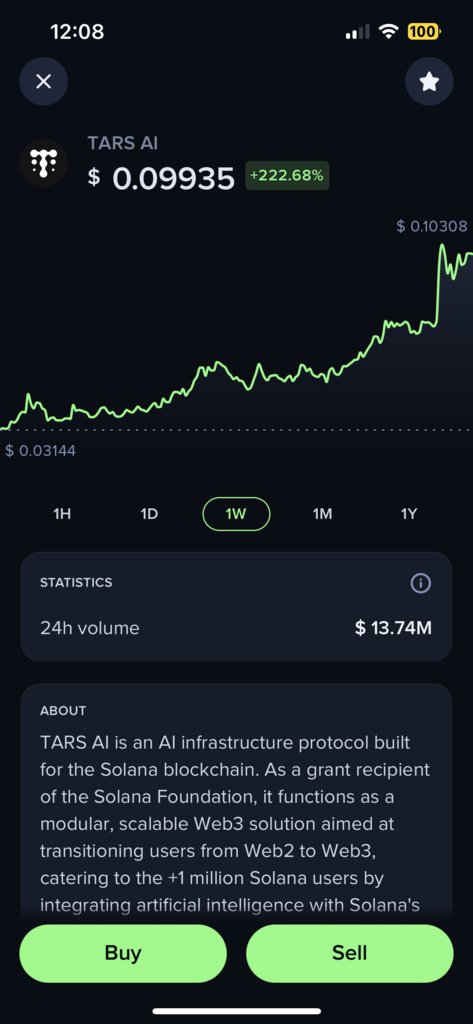473x1024 pixels.
Task: Select the 1D chart timeframe
Action: pos(150,514)
